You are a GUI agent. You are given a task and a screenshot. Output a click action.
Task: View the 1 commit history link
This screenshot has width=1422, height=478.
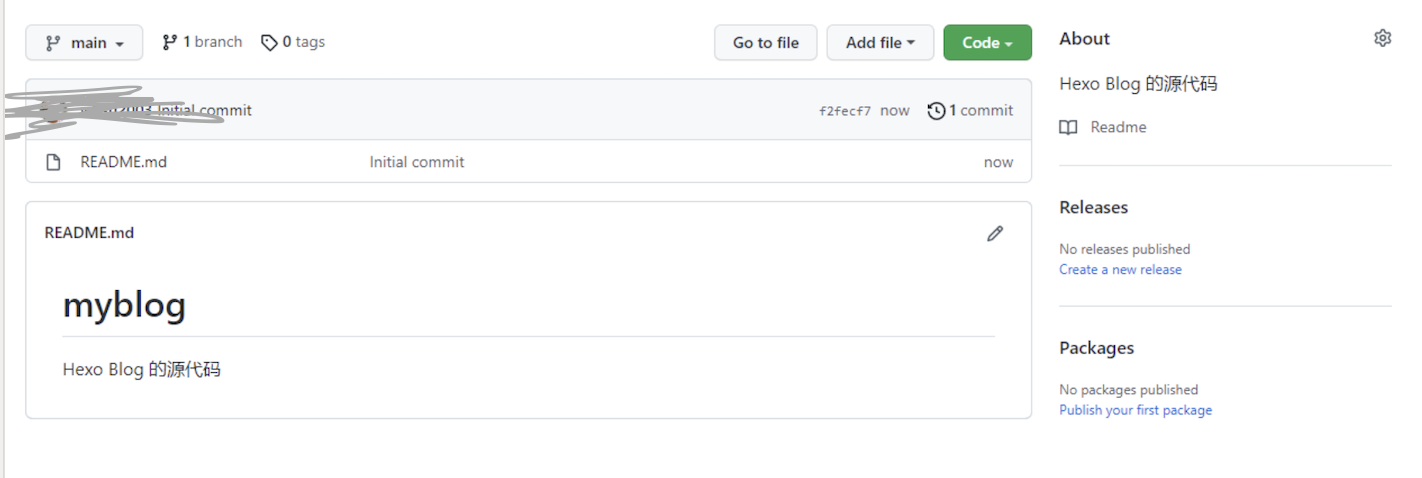980,111
